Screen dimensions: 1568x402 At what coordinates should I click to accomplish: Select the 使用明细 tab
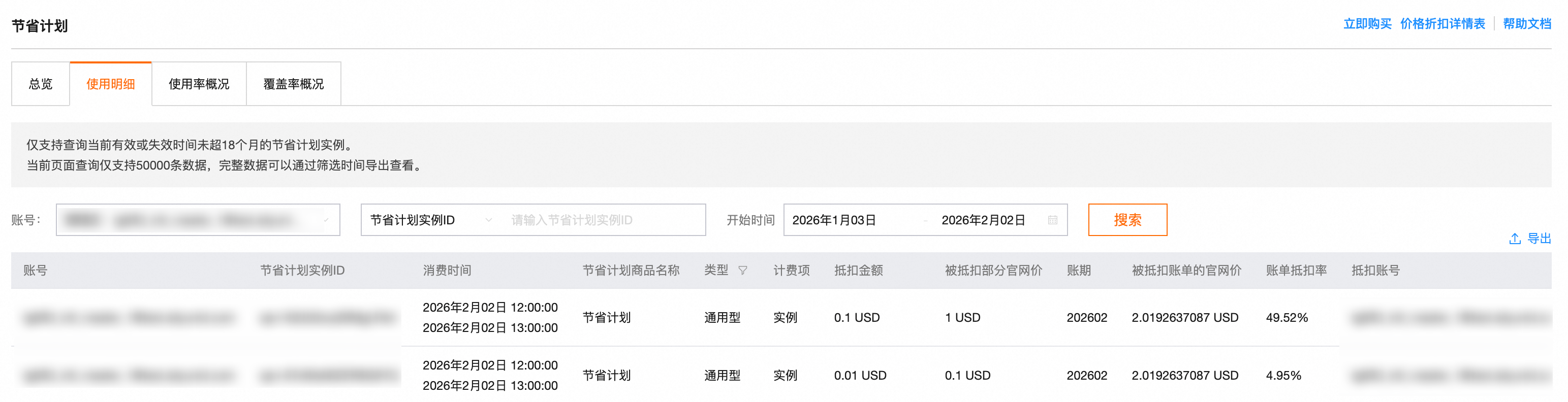[111, 84]
